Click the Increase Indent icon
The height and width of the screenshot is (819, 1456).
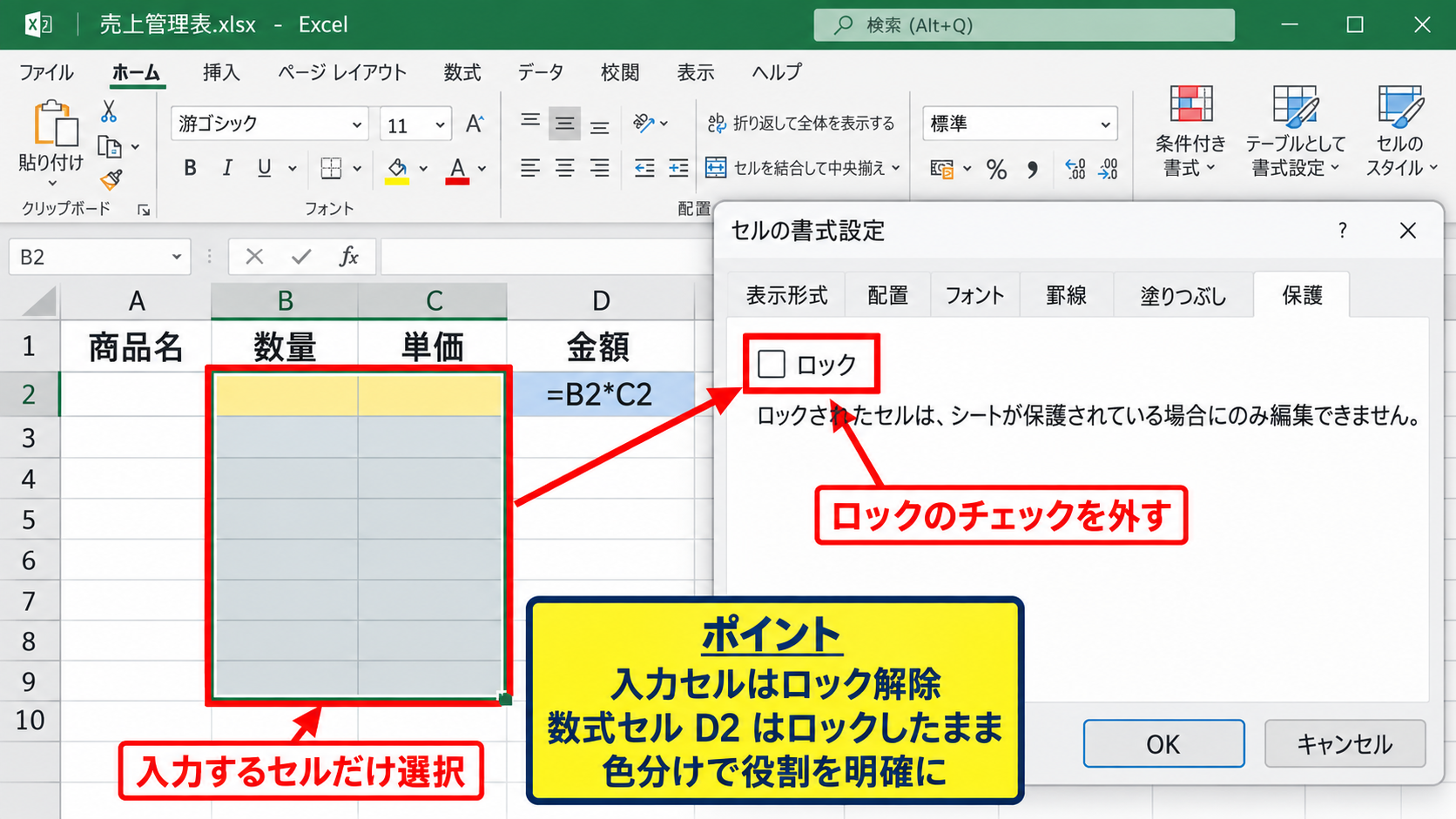pos(678,168)
